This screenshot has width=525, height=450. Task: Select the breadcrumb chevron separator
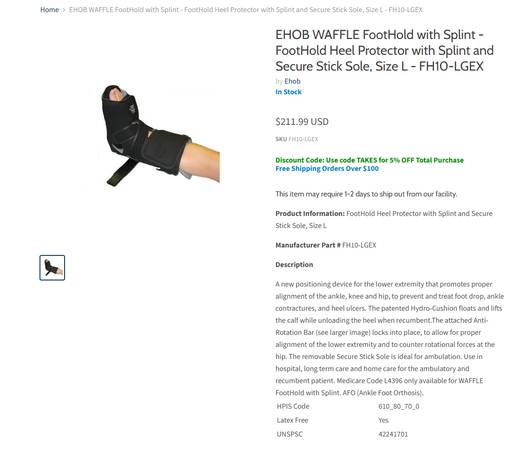point(64,10)
